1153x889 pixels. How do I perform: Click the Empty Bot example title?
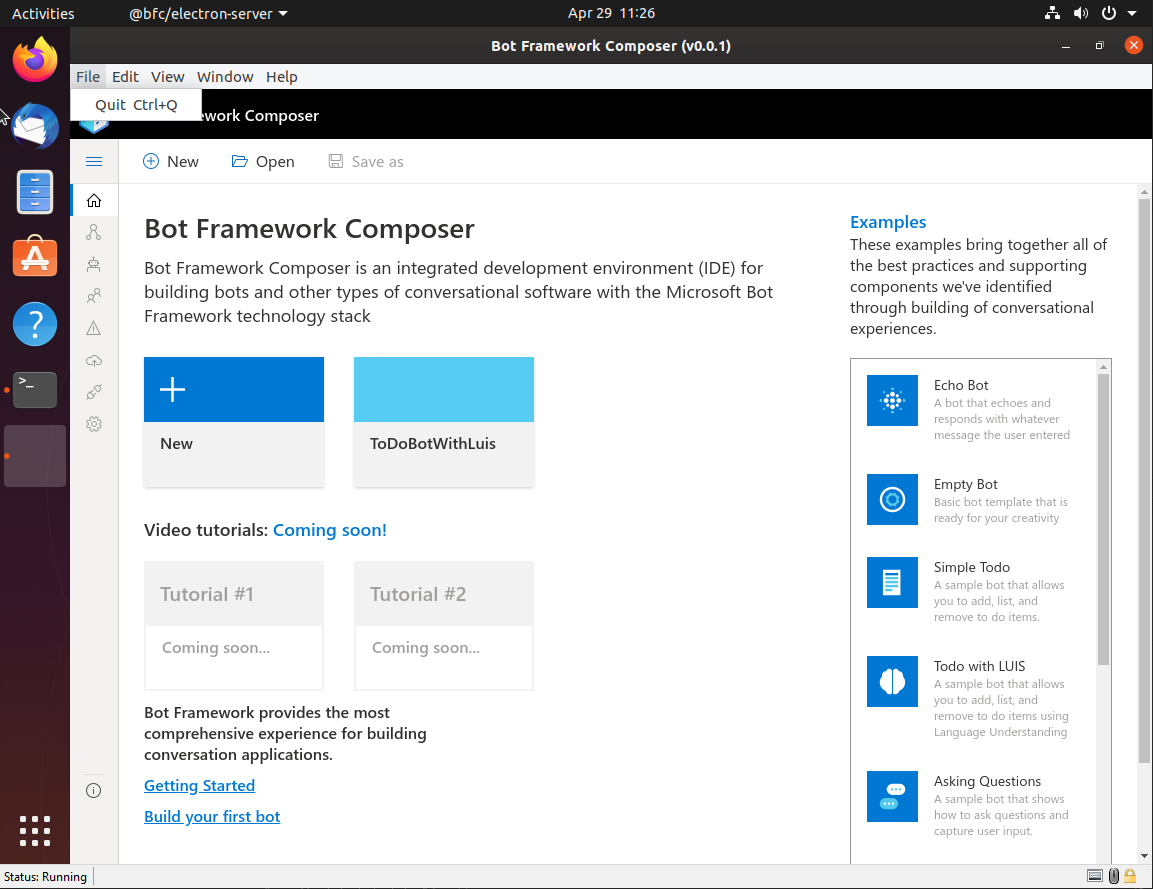click(x=965, y=485)
